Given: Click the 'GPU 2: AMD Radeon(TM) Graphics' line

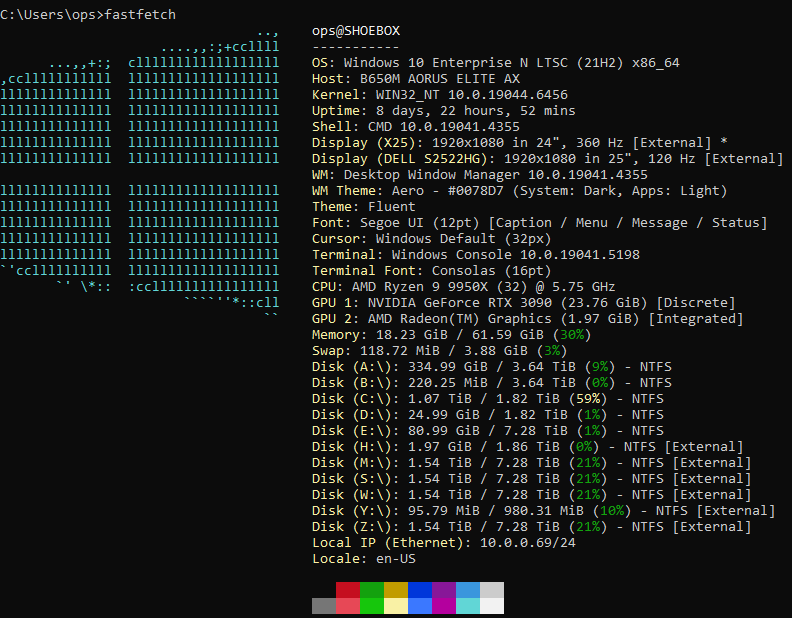Looking at the screenshot, I should [x=528, y=319].
